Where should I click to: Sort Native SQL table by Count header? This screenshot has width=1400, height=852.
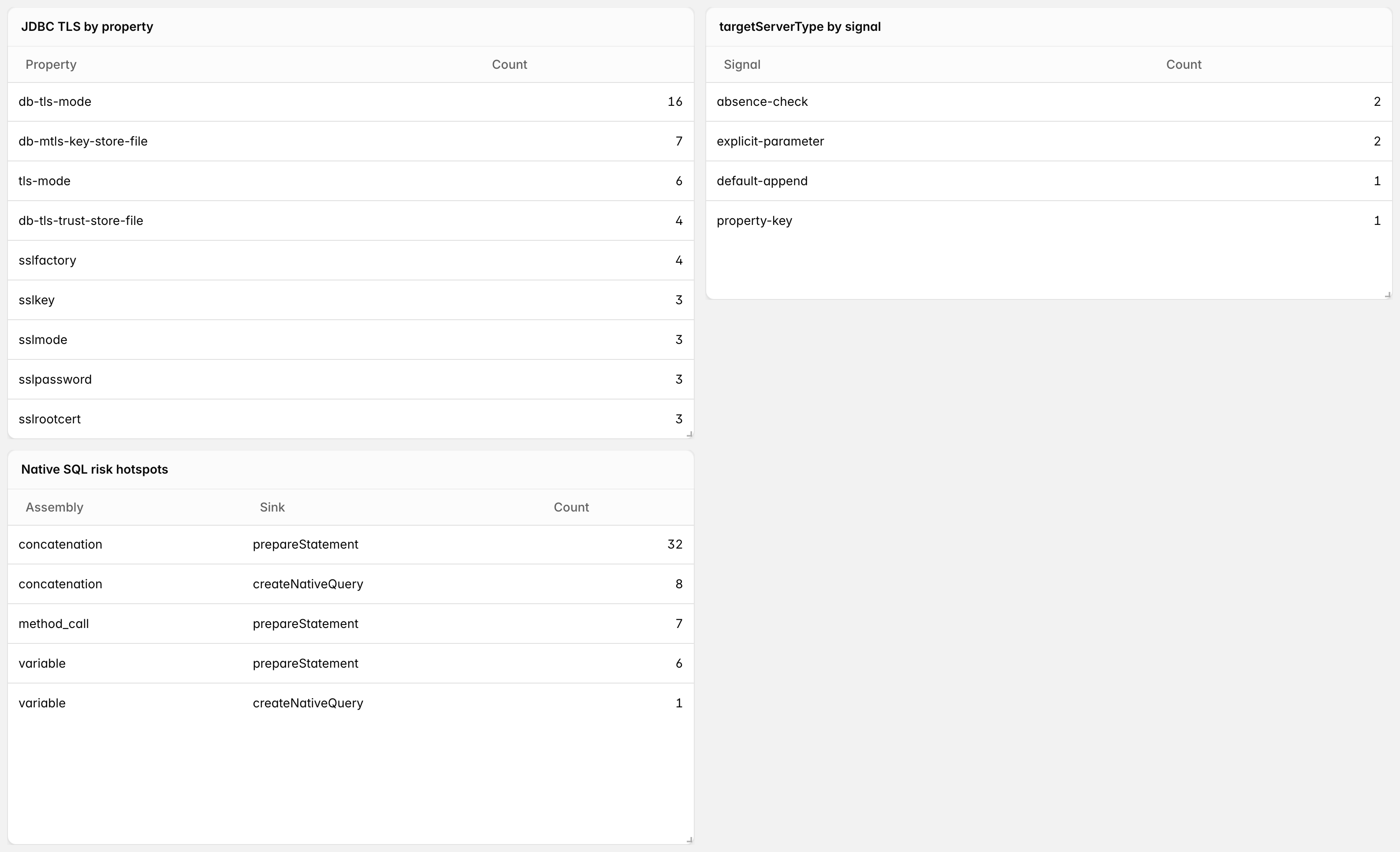(x=572, y=507)
